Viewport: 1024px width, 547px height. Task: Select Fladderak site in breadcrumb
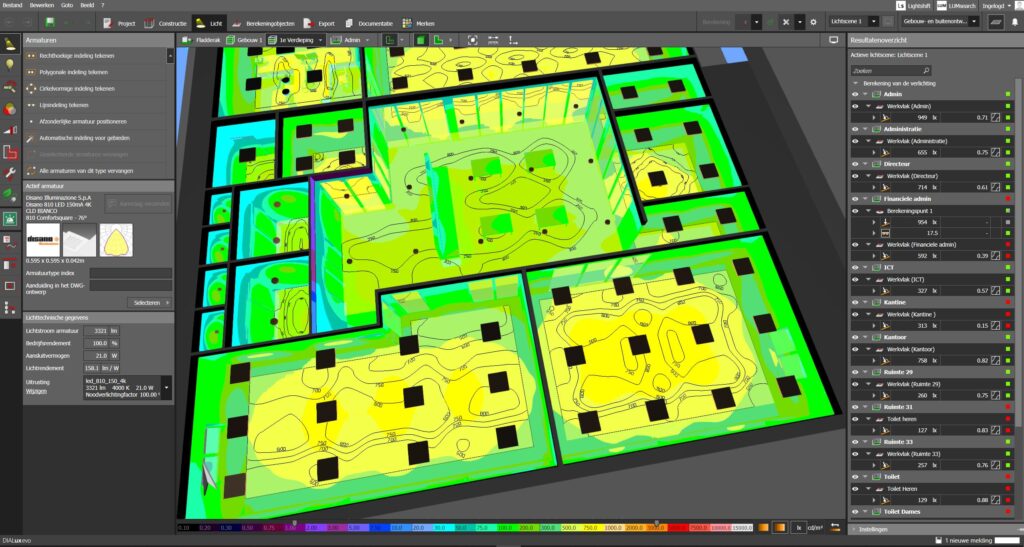(200, 40)
